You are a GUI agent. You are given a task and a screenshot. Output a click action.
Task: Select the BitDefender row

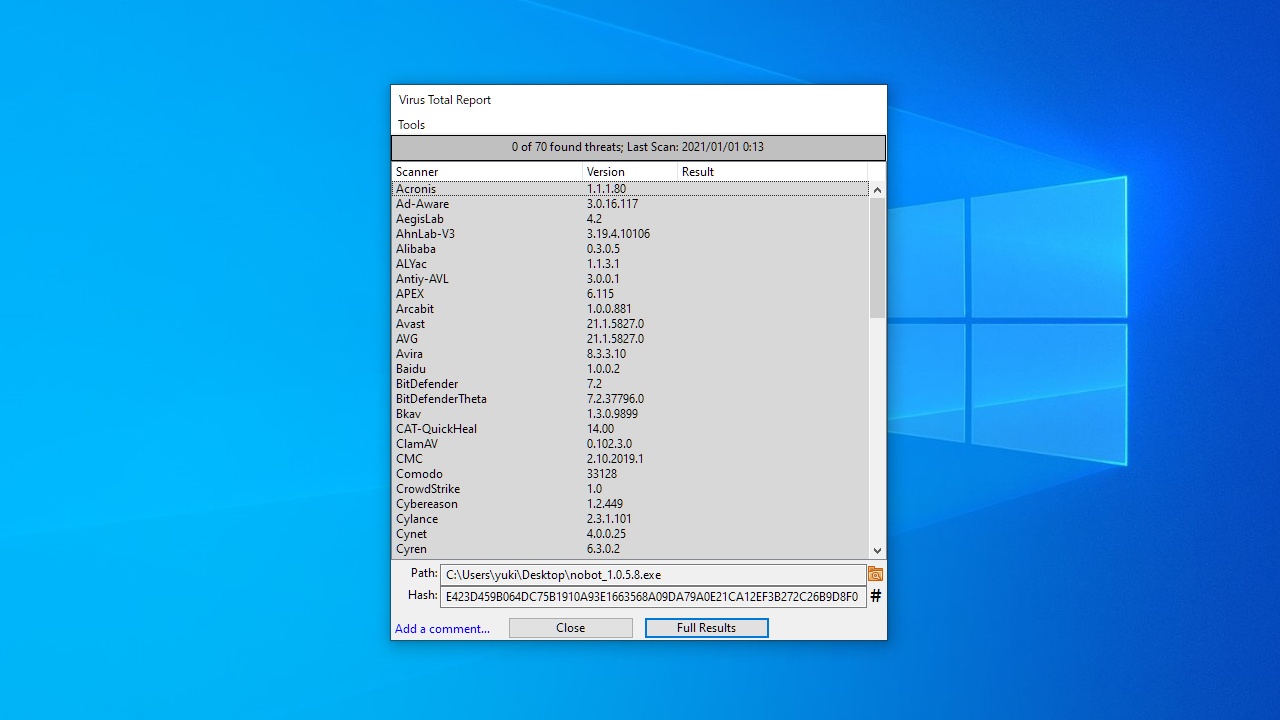click(630, 384)
